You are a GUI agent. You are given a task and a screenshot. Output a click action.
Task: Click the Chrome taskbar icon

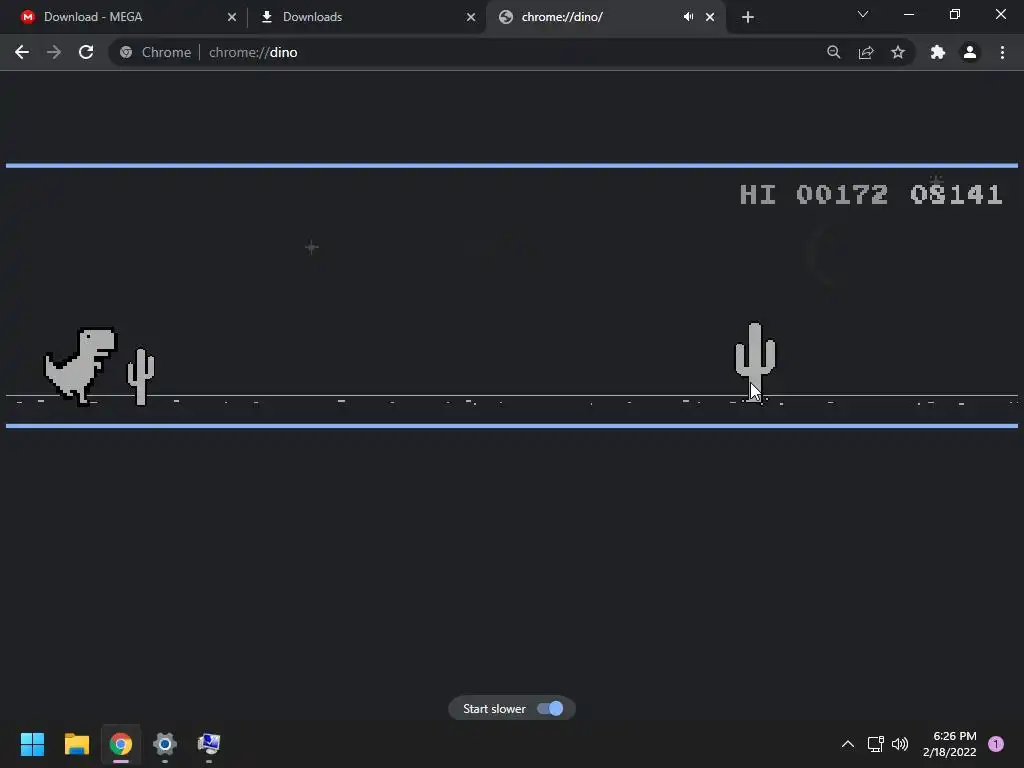pos(121,744)
